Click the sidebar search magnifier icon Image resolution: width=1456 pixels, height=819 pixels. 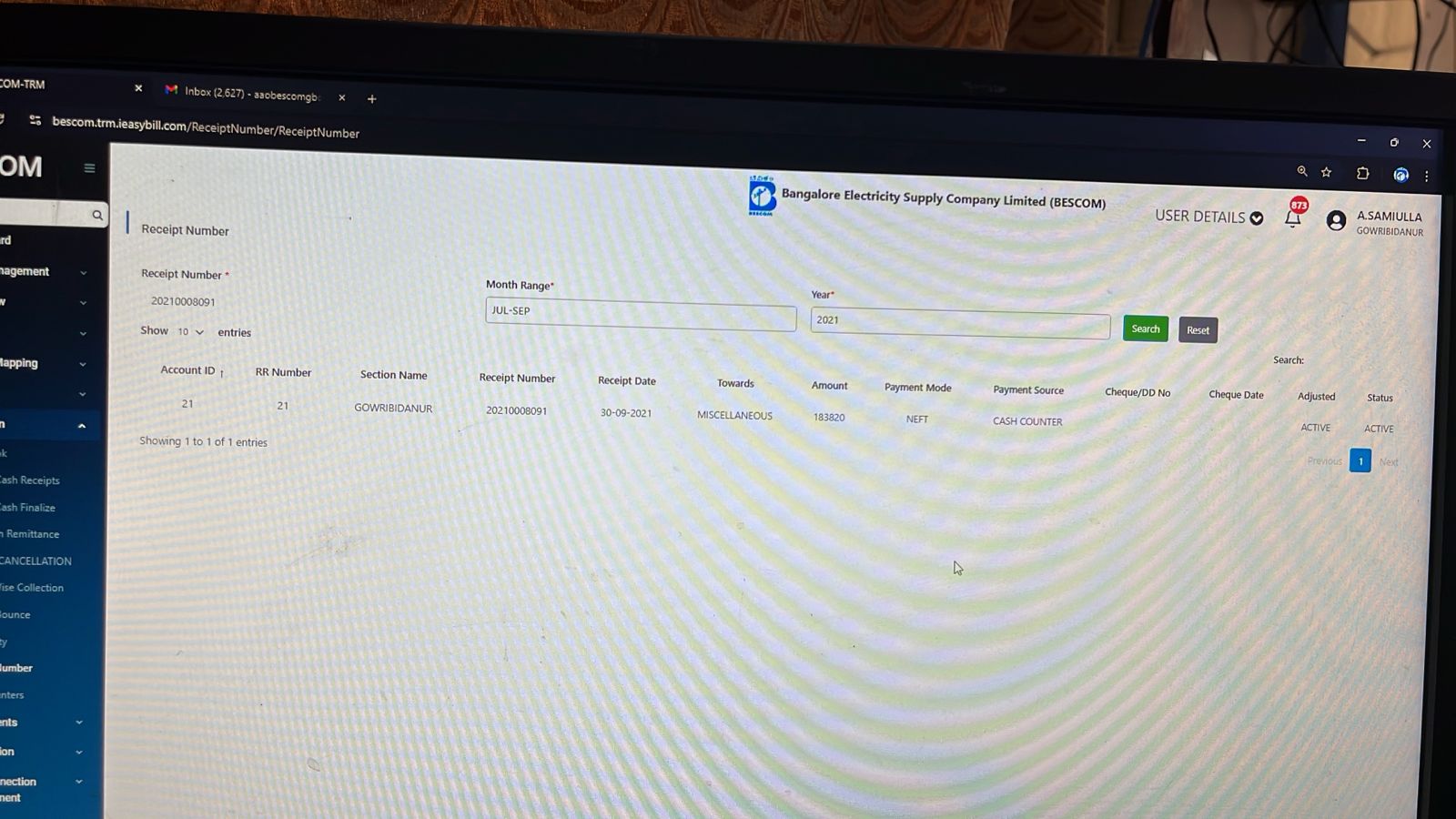pyautogui.click(x=97, y=216)
